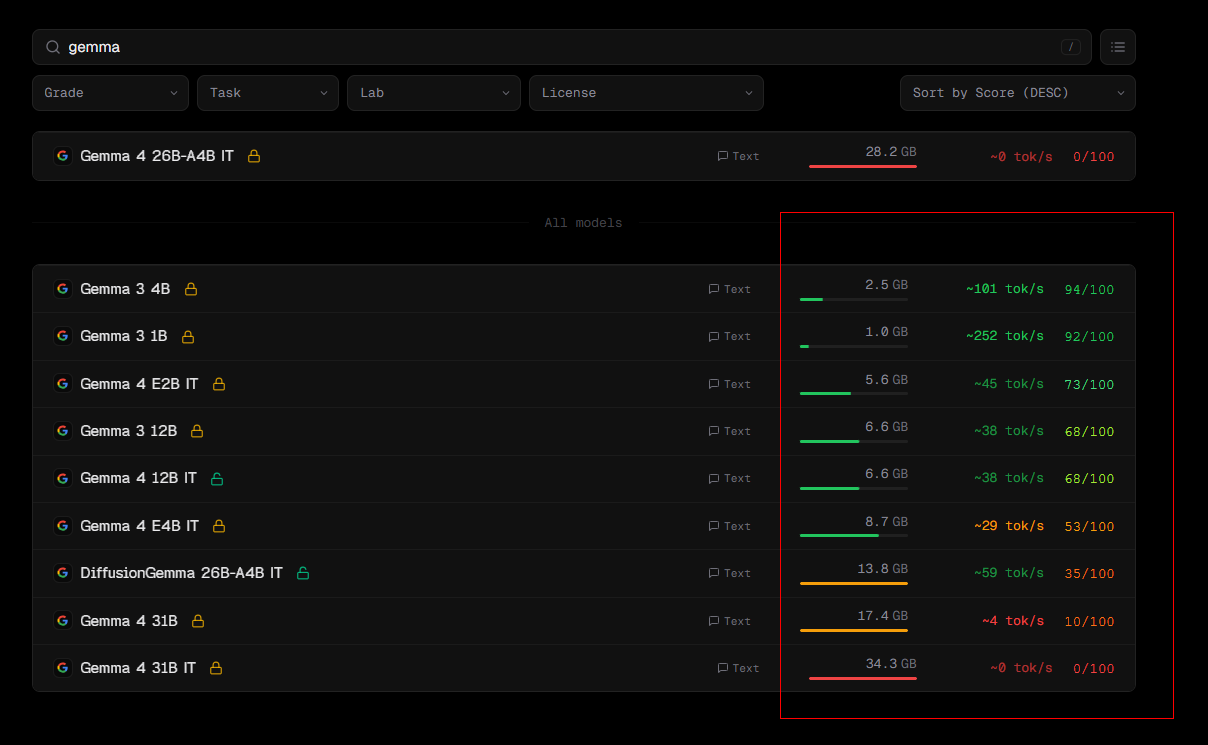Open the Gemma 3 1B model name
1208x745 pixels.
coord(124,336)
